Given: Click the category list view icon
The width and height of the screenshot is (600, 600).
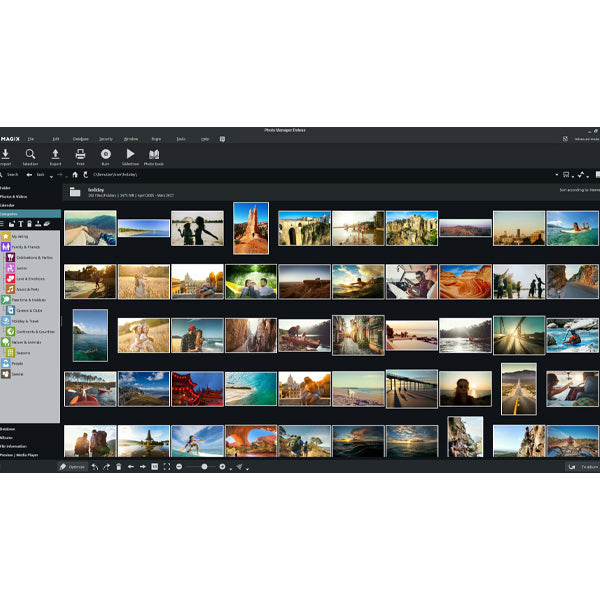Looking at the screenshot, I should pos(2,224).
